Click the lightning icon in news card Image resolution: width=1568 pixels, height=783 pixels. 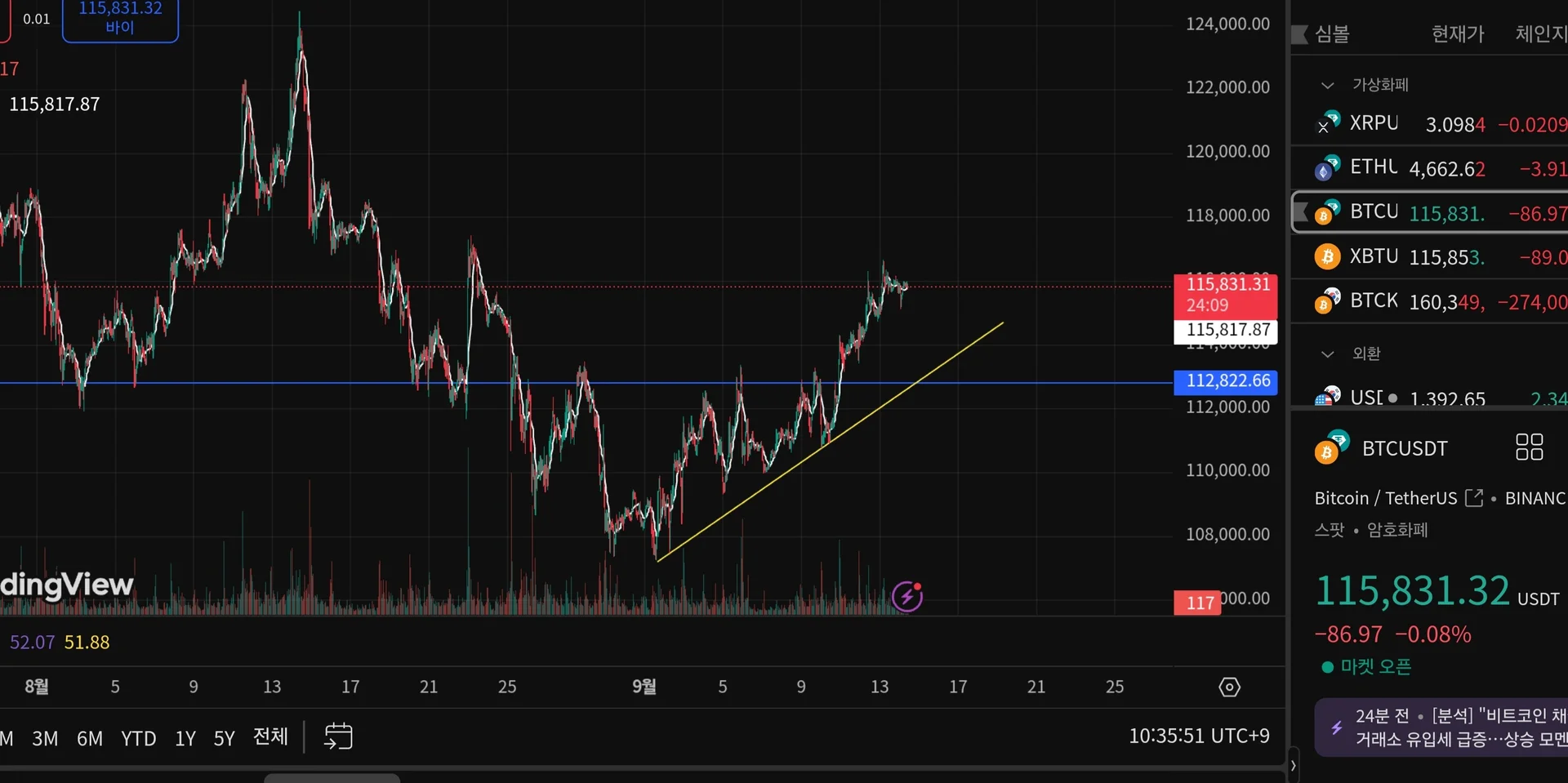click(1337, 727)
